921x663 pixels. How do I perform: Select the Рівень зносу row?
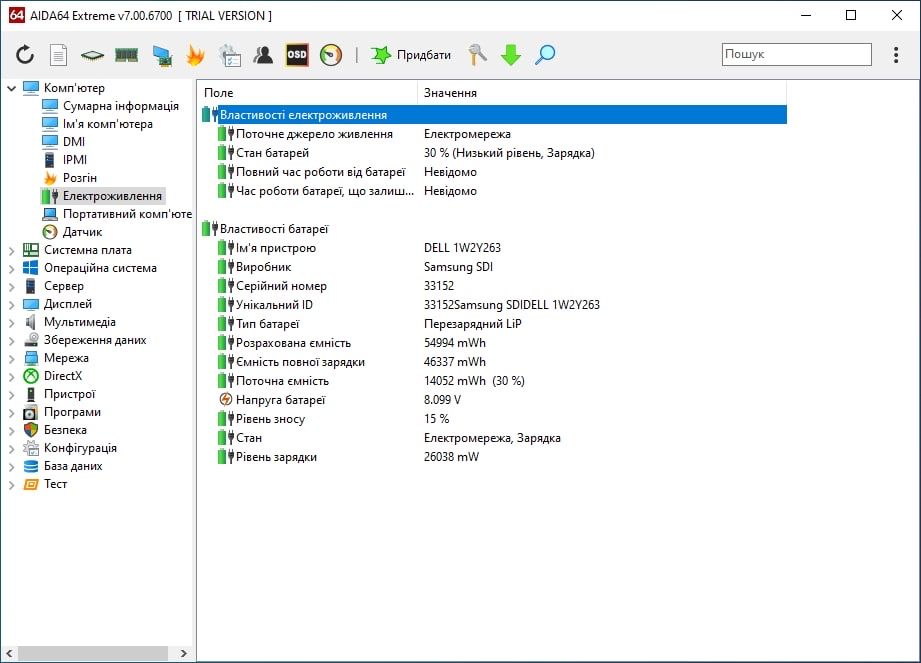coord(494,419)
